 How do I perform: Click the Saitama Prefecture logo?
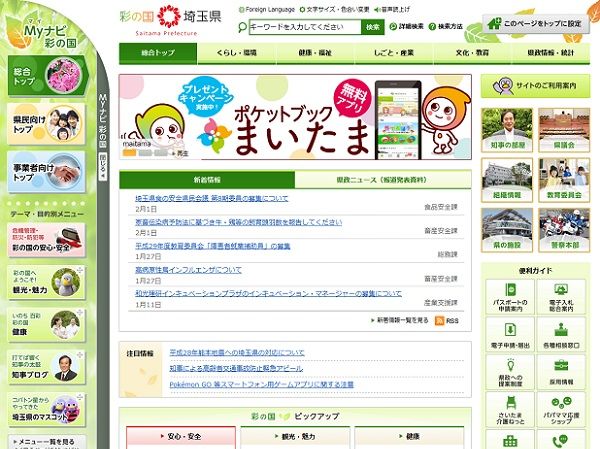click(170, 20)
